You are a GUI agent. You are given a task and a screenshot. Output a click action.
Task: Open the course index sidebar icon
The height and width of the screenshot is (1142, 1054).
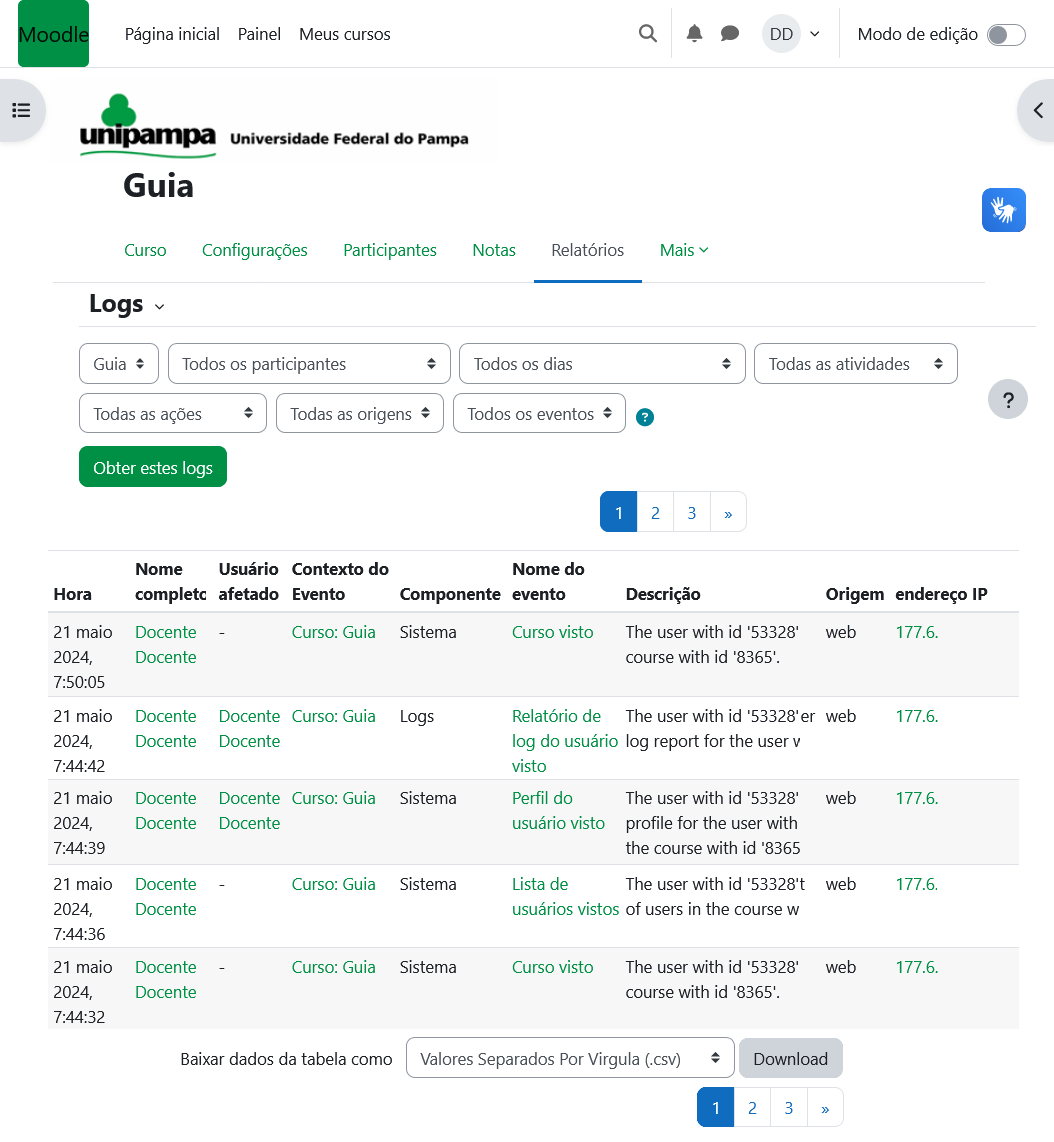[x=21, y=110]
